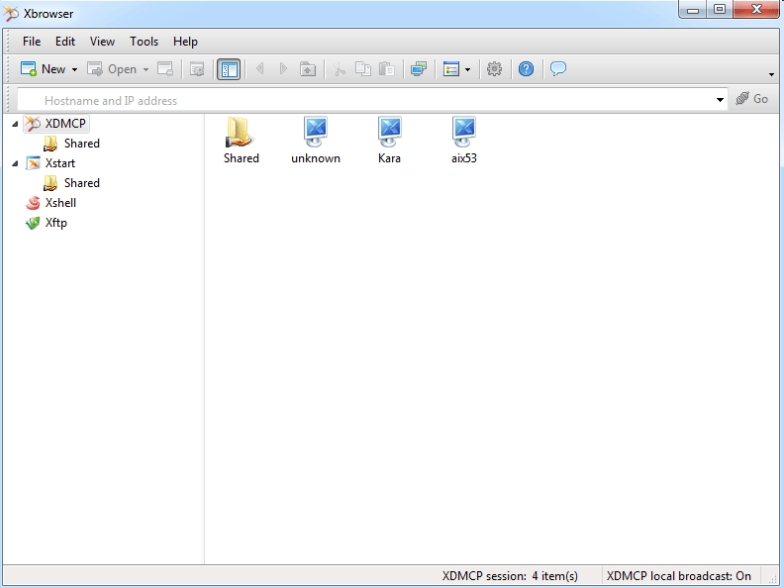Minimize the Xbrowser window
Image resolution: width=784 pixels, height=588 pixels.
(x=692, y=10)
